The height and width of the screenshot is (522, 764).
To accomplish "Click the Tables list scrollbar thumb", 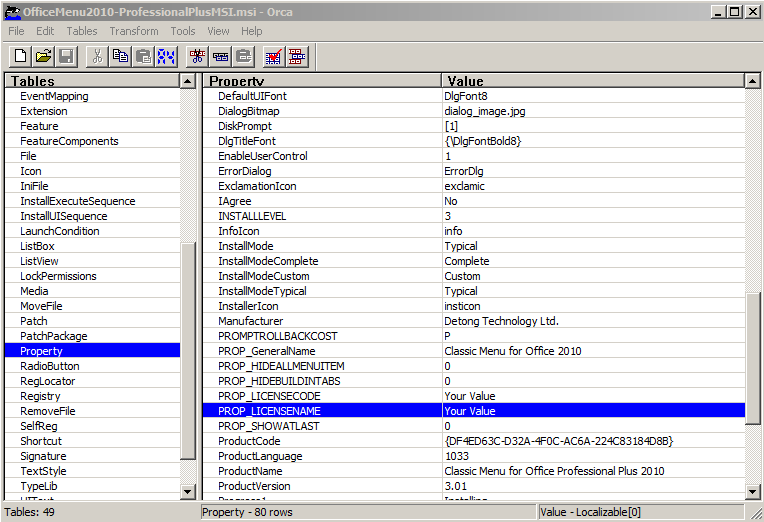I will (188, 350).
